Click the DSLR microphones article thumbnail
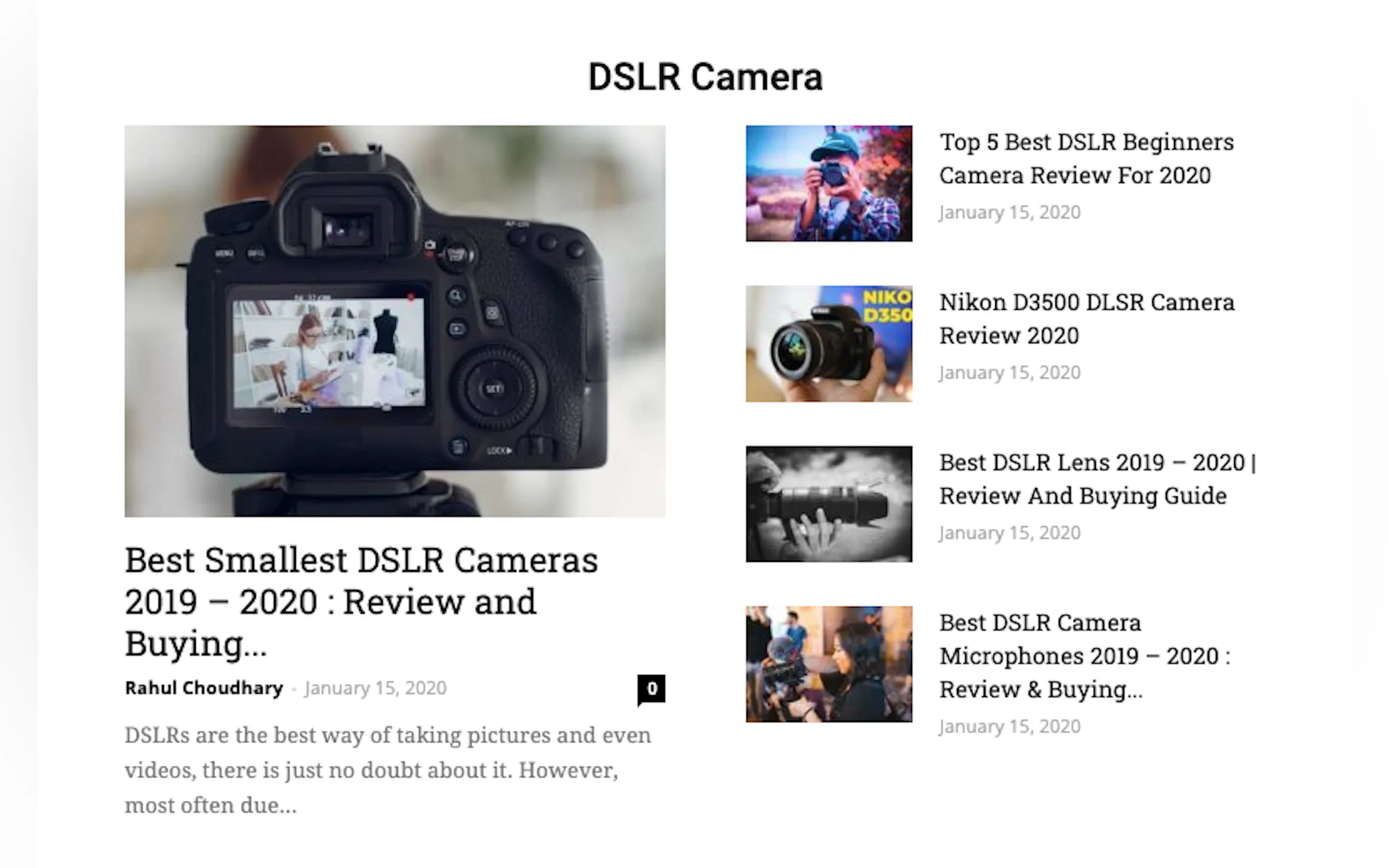This screenshot has height=868, width=1389. click(828, 664)
